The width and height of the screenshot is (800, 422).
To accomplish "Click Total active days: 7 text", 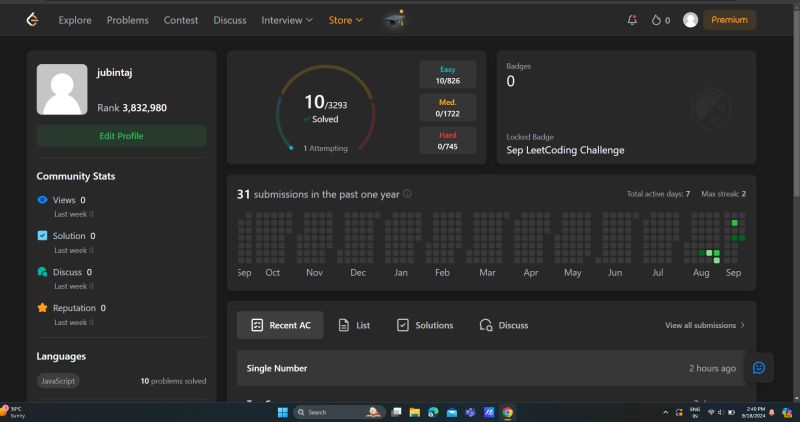I will pyautogui.click(x=658, y=194).
